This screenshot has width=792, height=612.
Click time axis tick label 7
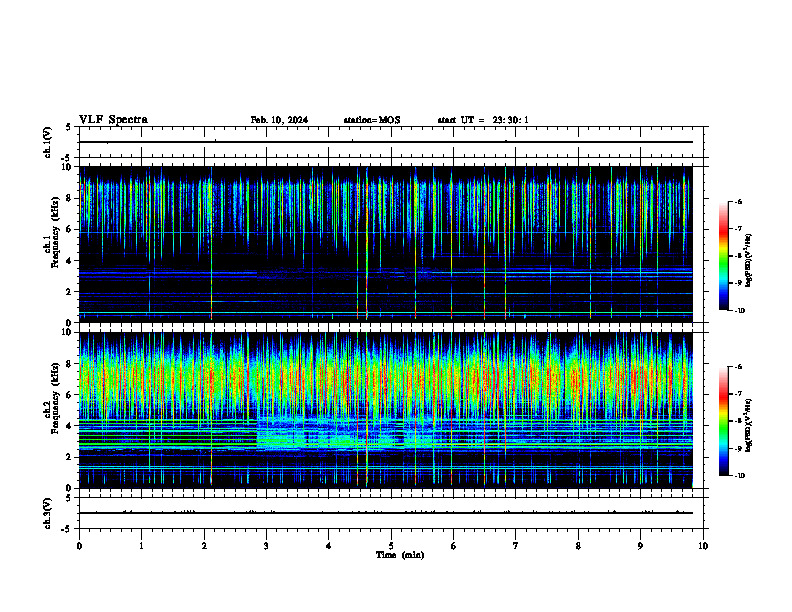click(516, 546)
